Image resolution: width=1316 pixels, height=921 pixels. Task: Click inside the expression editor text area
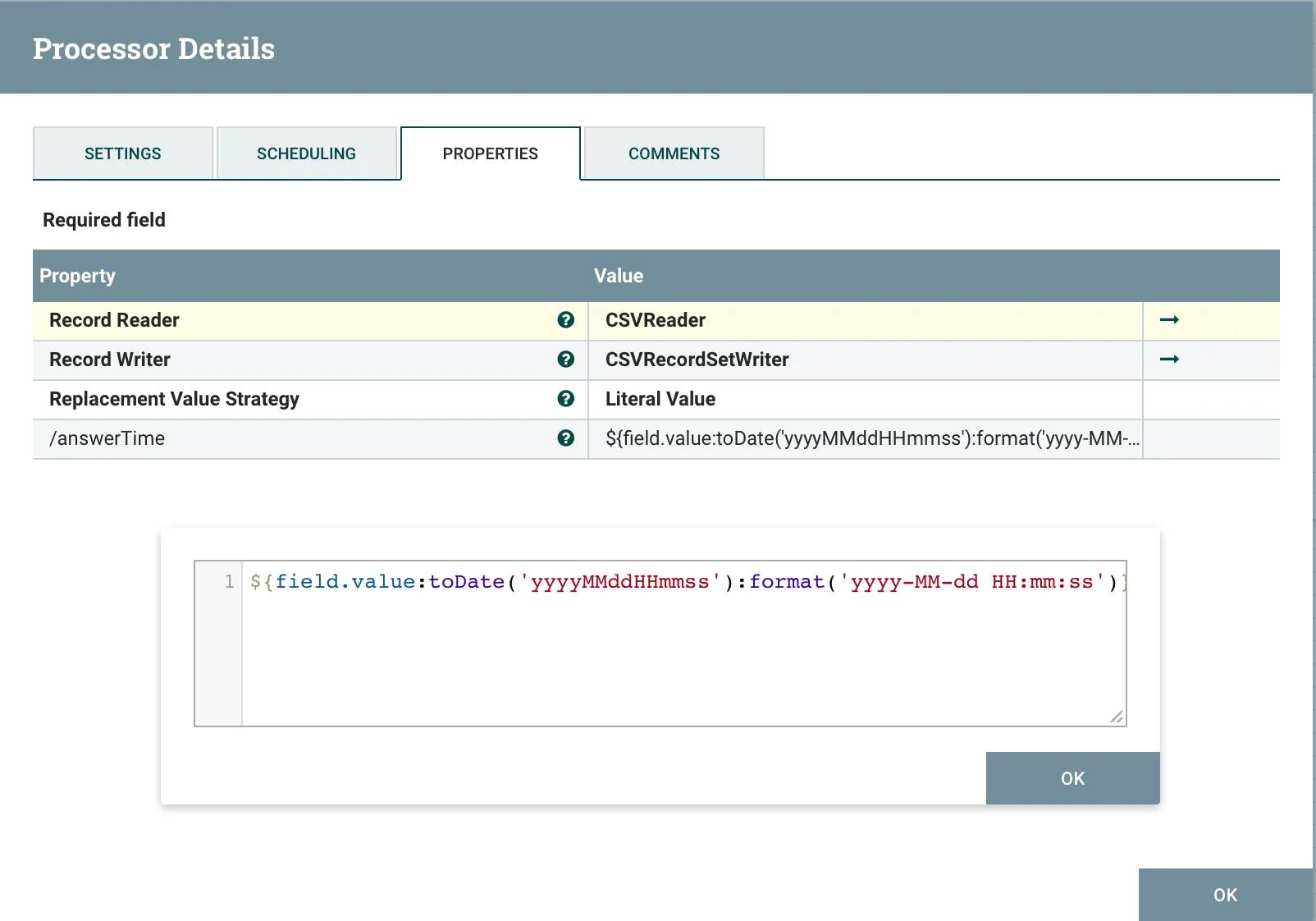683,648
